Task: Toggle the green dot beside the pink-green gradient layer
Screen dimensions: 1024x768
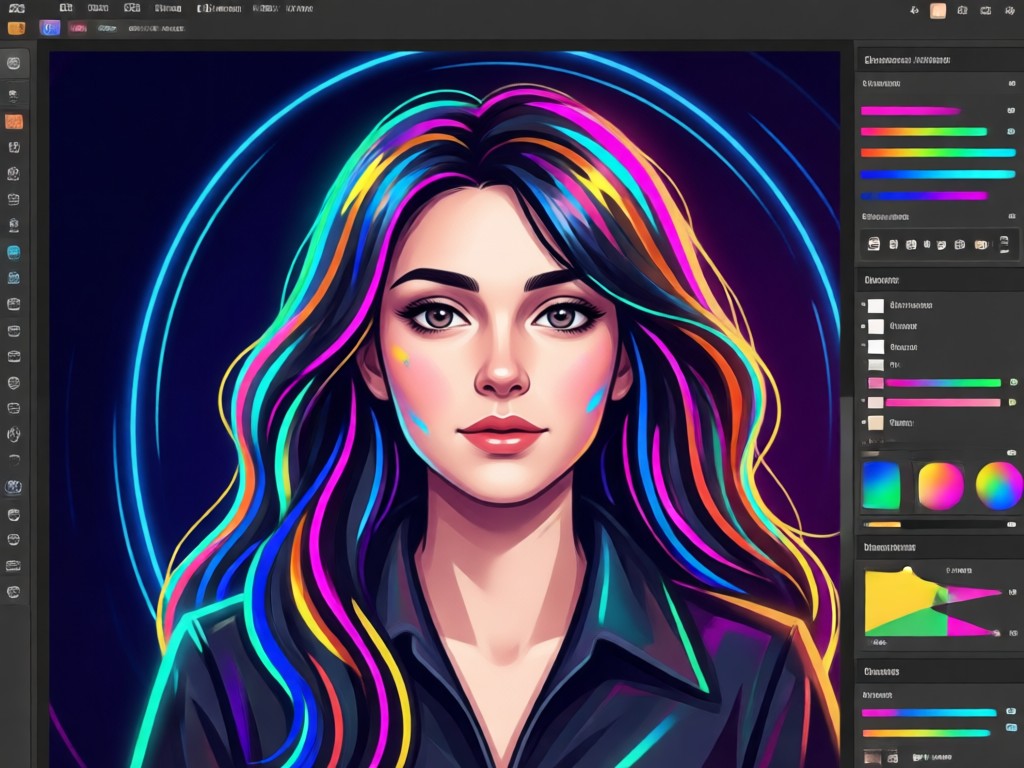Action: pyautogui.click(x=1014, y=382)
